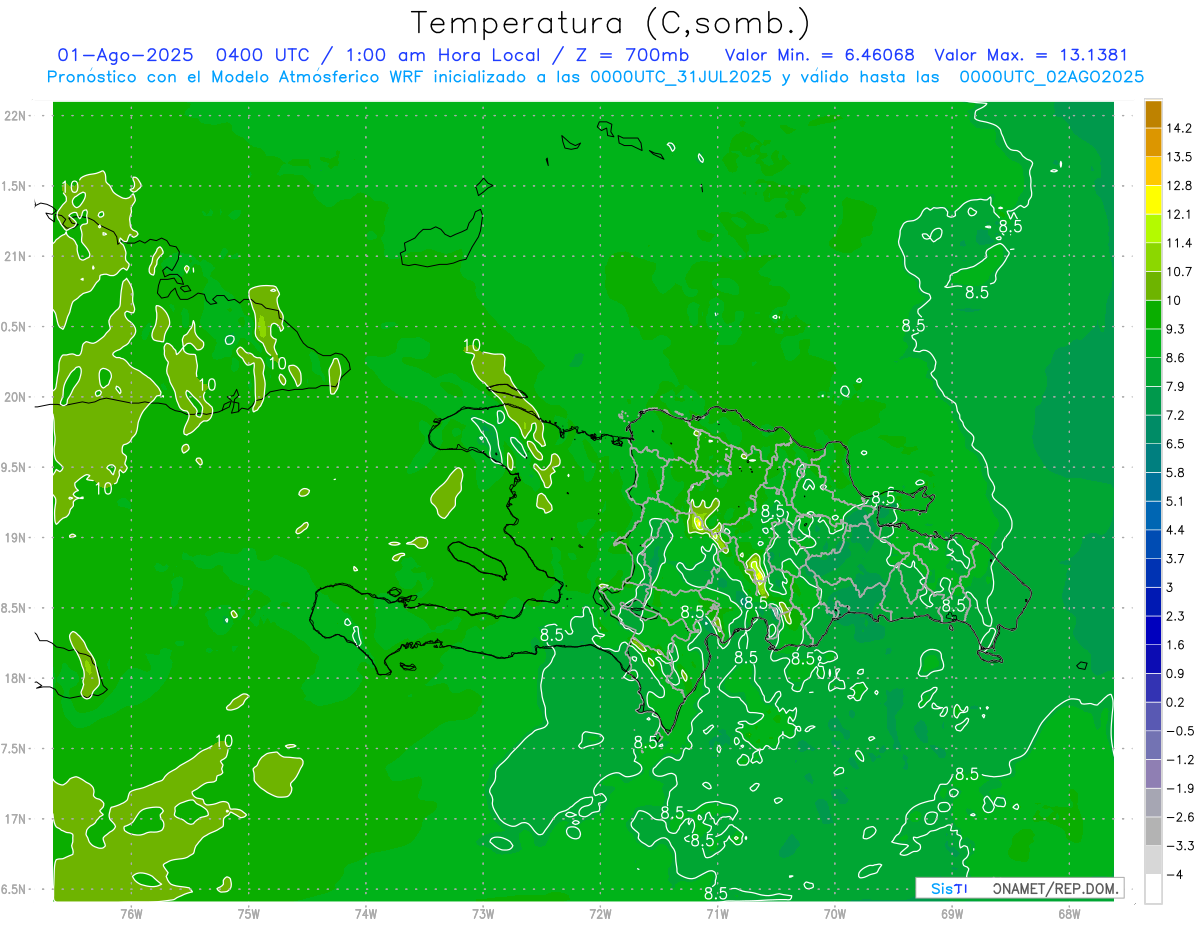Click the 'Valor Max. = 13.1381' readout
This screenshot has height=927, width=1200.
(x=1031, y=55)
